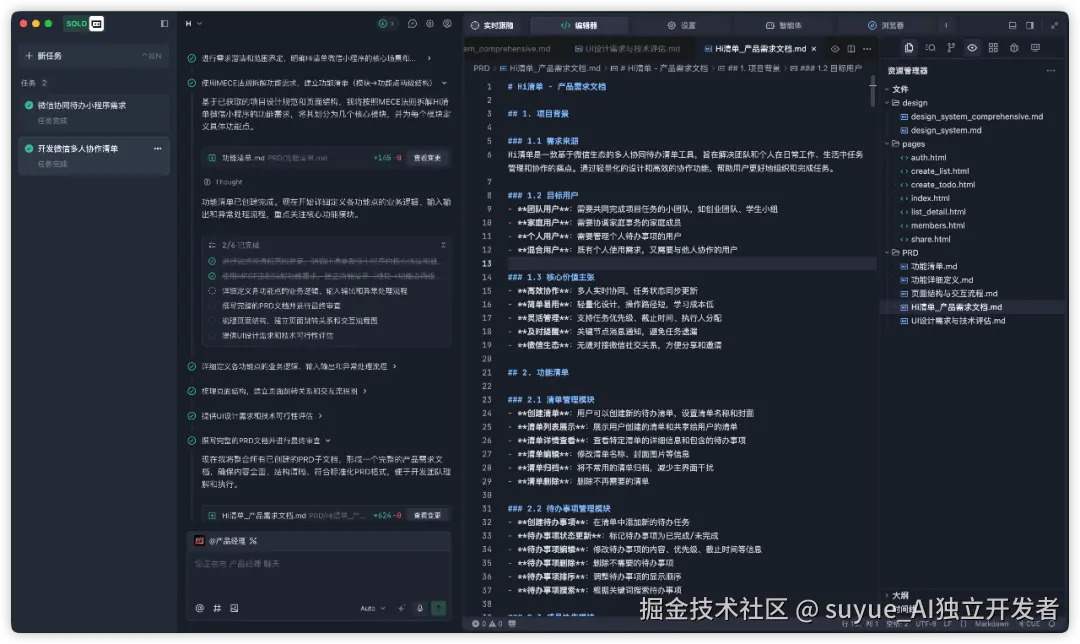The height and width of the screenshot is (644, 1080).
Task: Click the Hi清单_产品需求文档.md breadcrumb
Action: 550,68
